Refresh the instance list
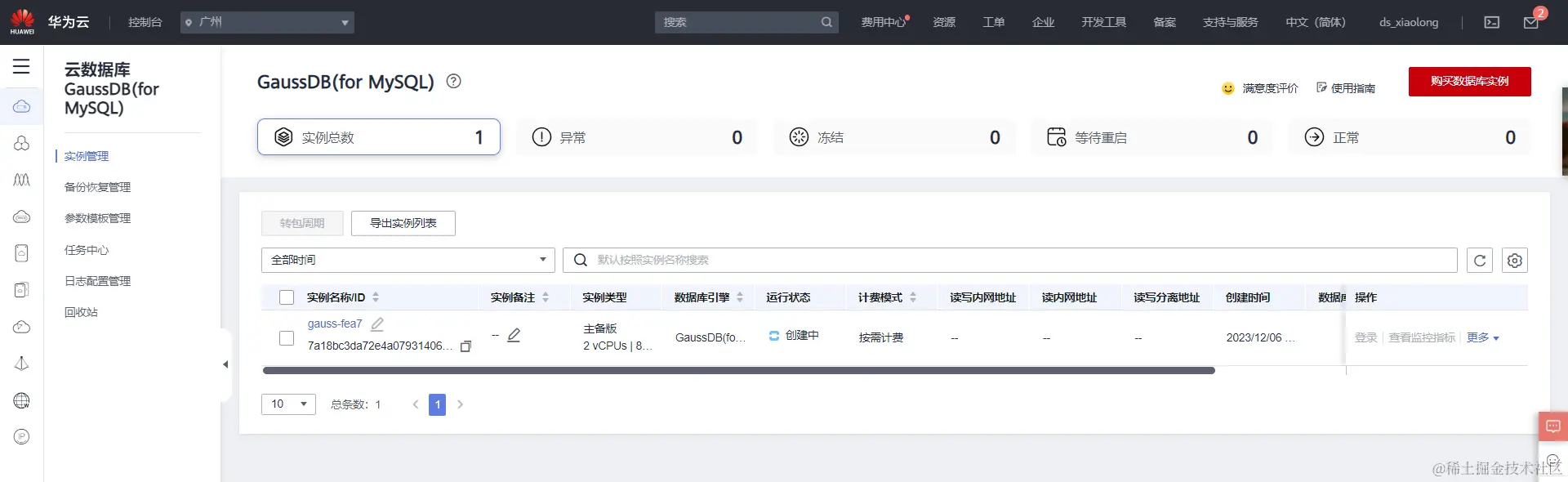The width and height of the screenshot is (1568, 482). tap(1480, 260)
